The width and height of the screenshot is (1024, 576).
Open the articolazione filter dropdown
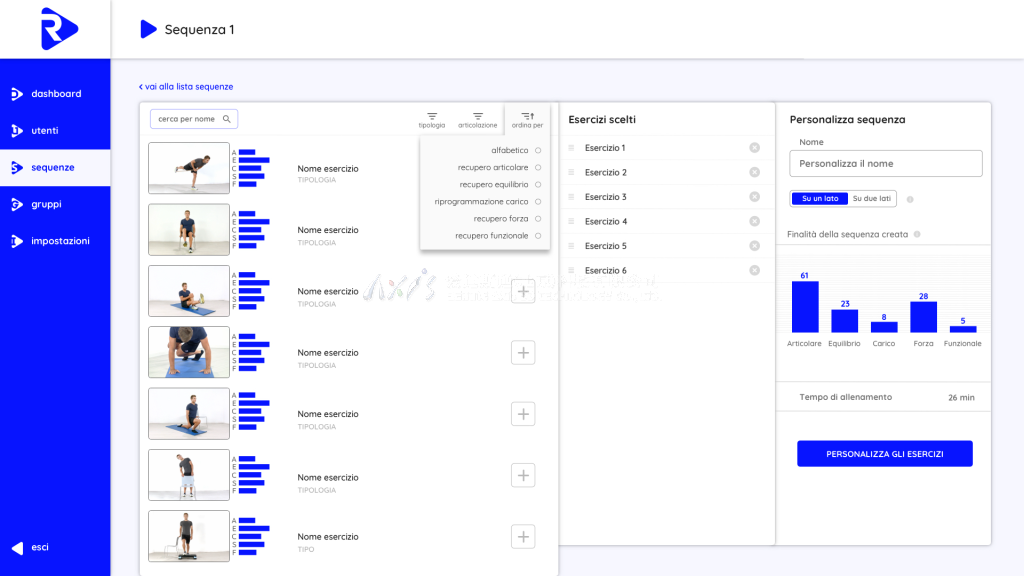point(477,118)
